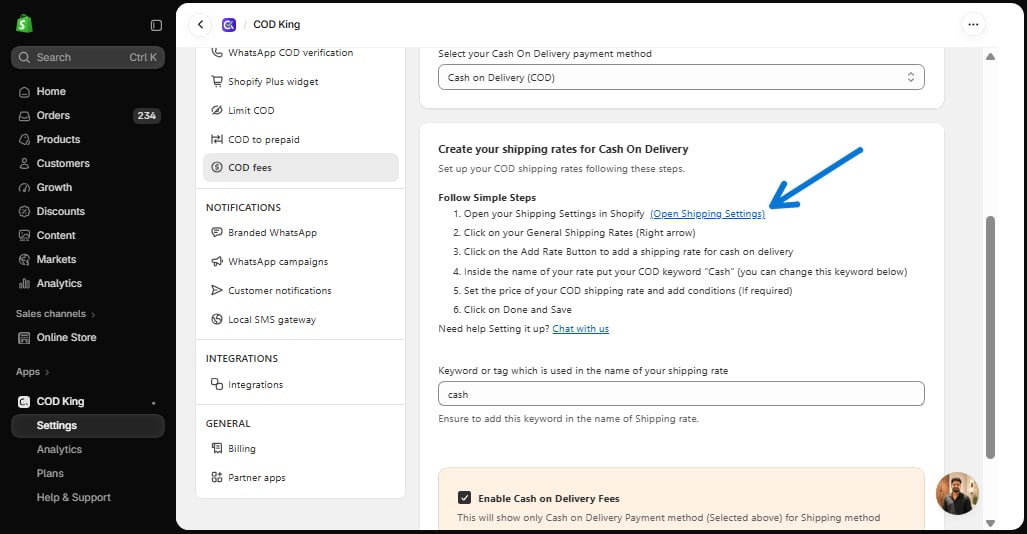Click the Customers person icon
Viewport: 1027px width, 534px height.
point(24,164)
